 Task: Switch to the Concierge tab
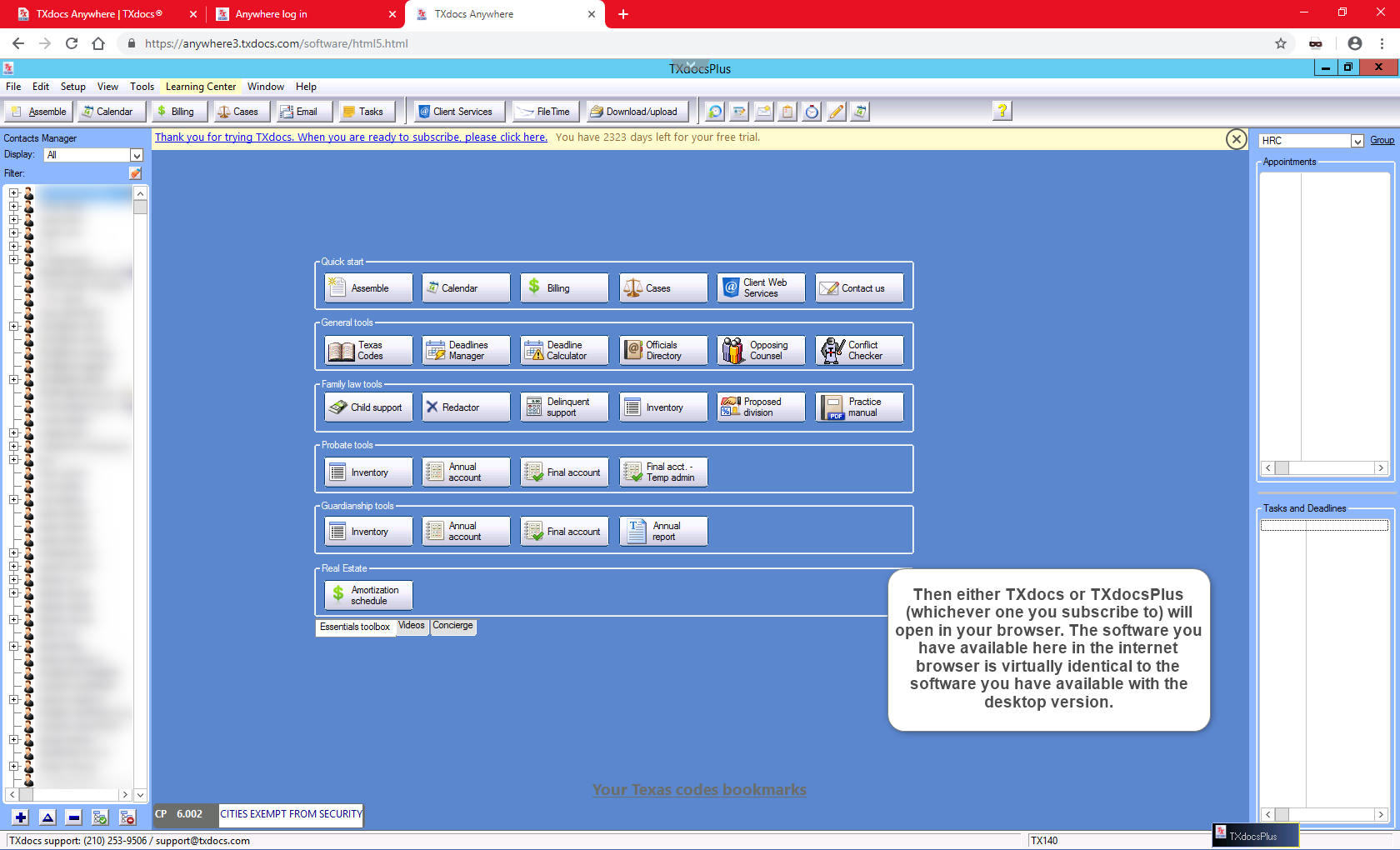coord(452,626)
